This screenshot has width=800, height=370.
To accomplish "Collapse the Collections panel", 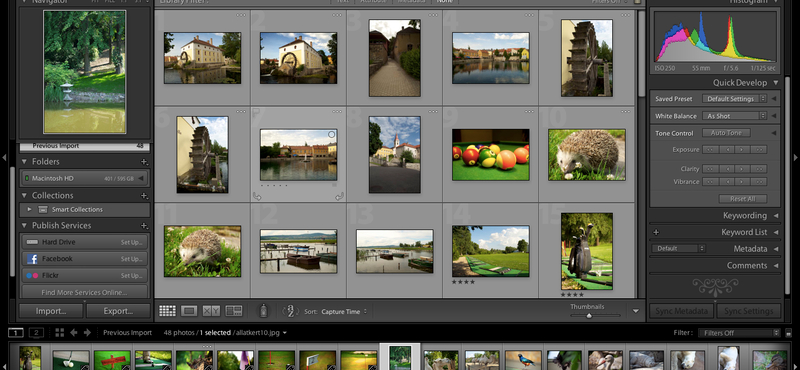I will click(24, 195).
